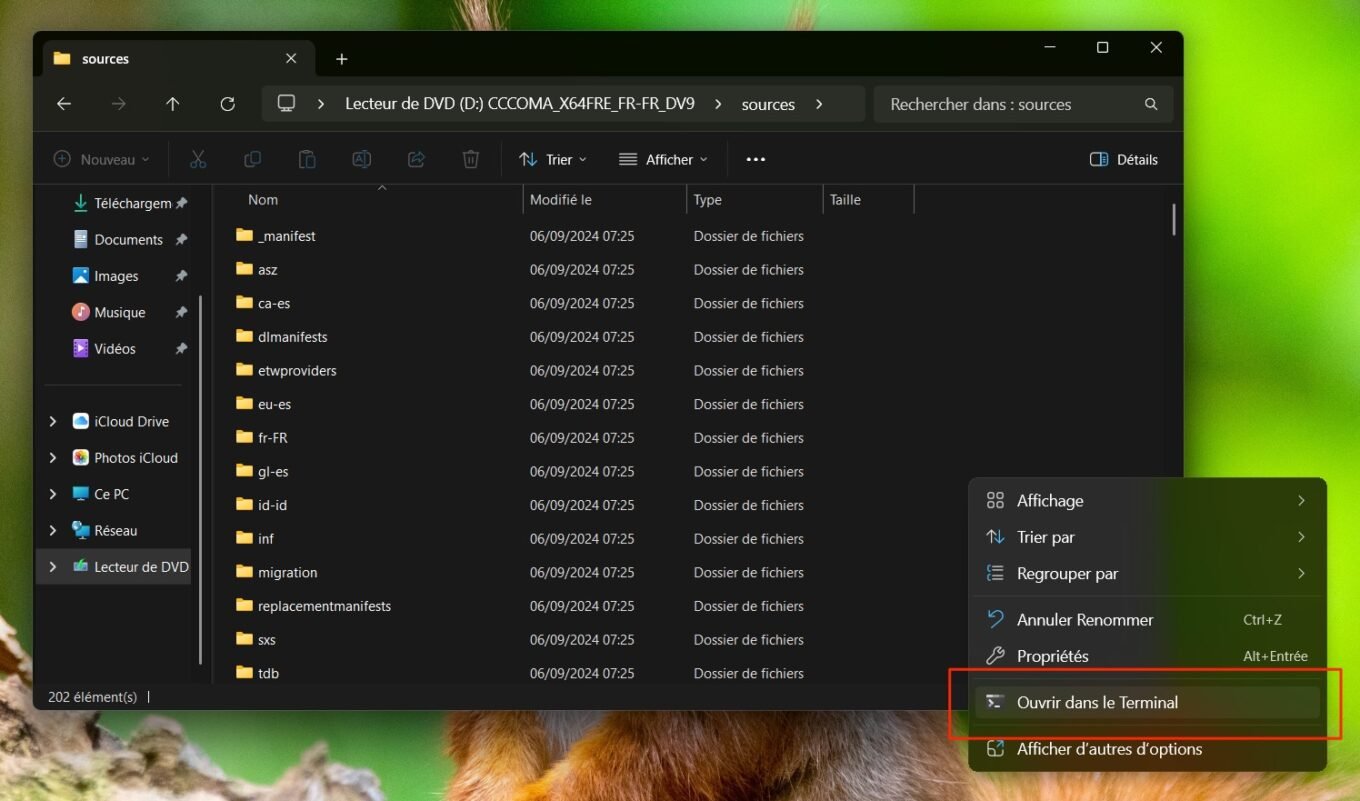
Task: Click the Share icon in toolbar
Action: tap(417, 159)
